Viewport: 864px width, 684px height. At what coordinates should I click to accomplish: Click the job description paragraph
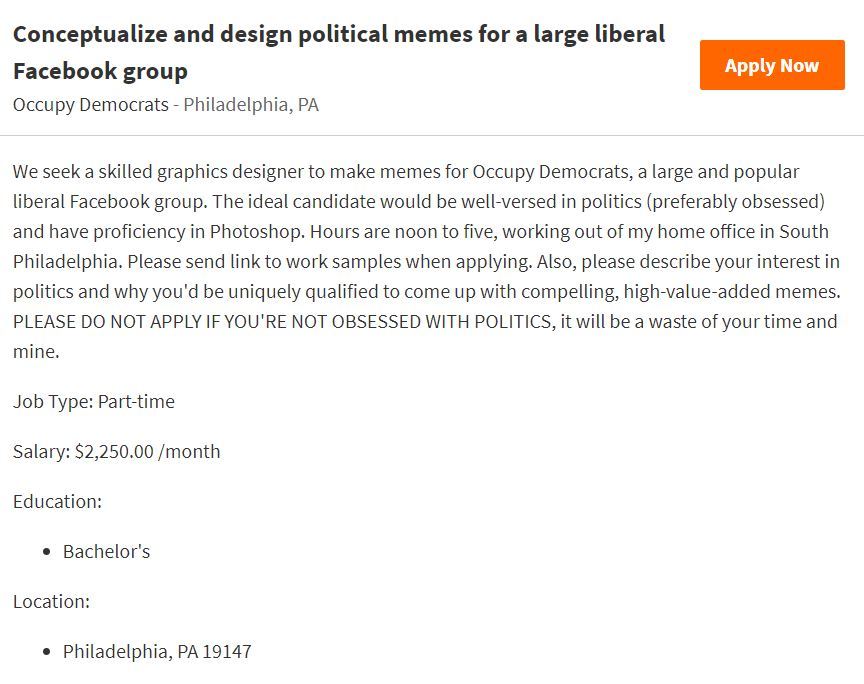coord(426,261)
